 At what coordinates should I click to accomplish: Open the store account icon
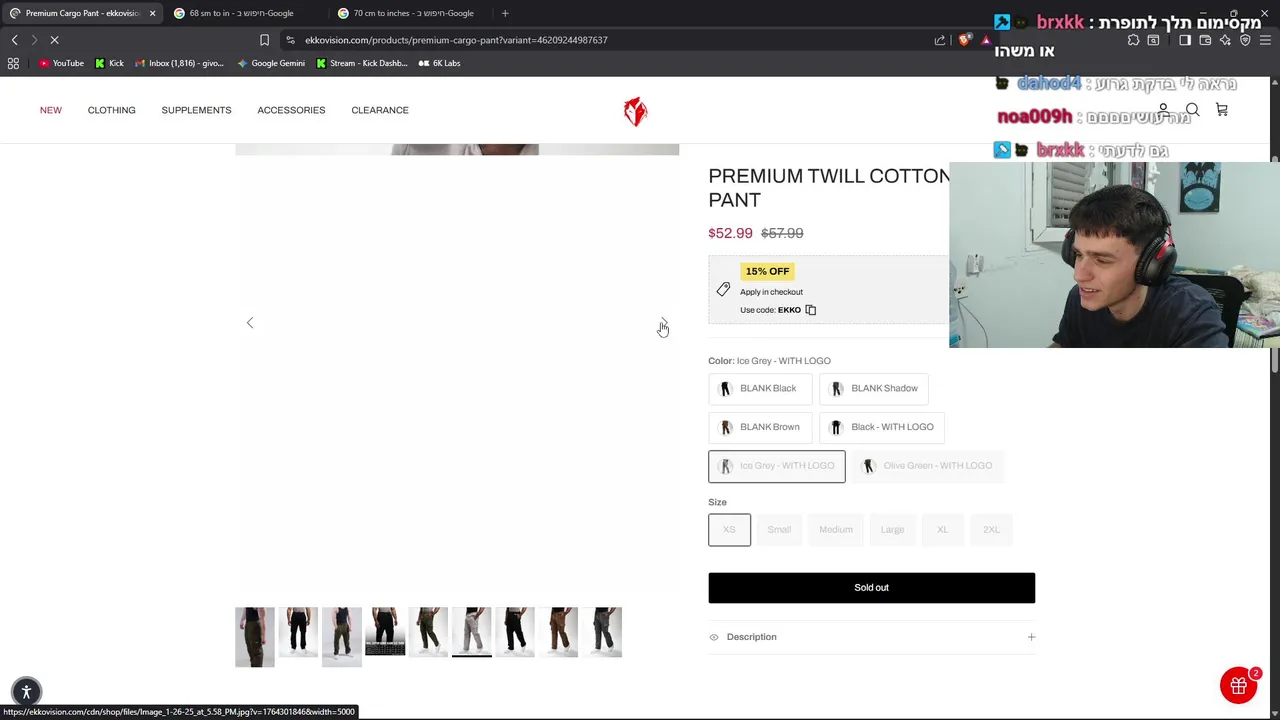point(1163,110)
